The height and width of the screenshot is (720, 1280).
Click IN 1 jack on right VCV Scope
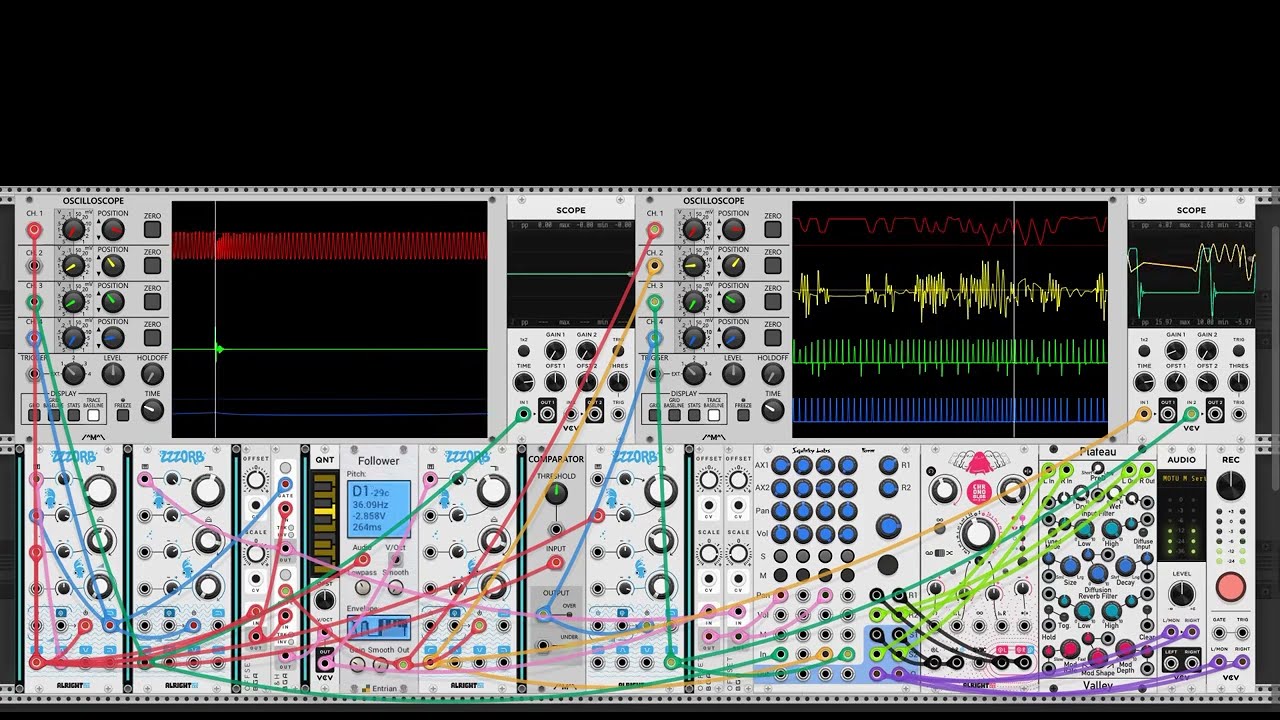point(1144,412)
